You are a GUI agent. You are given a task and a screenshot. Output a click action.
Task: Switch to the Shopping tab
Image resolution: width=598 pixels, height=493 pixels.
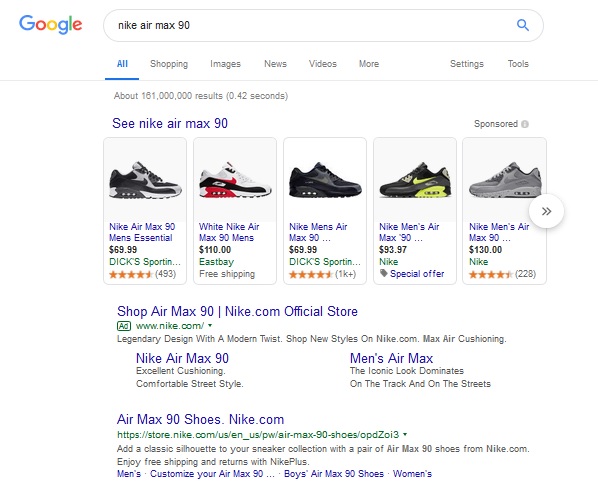(x=169, y=64)
